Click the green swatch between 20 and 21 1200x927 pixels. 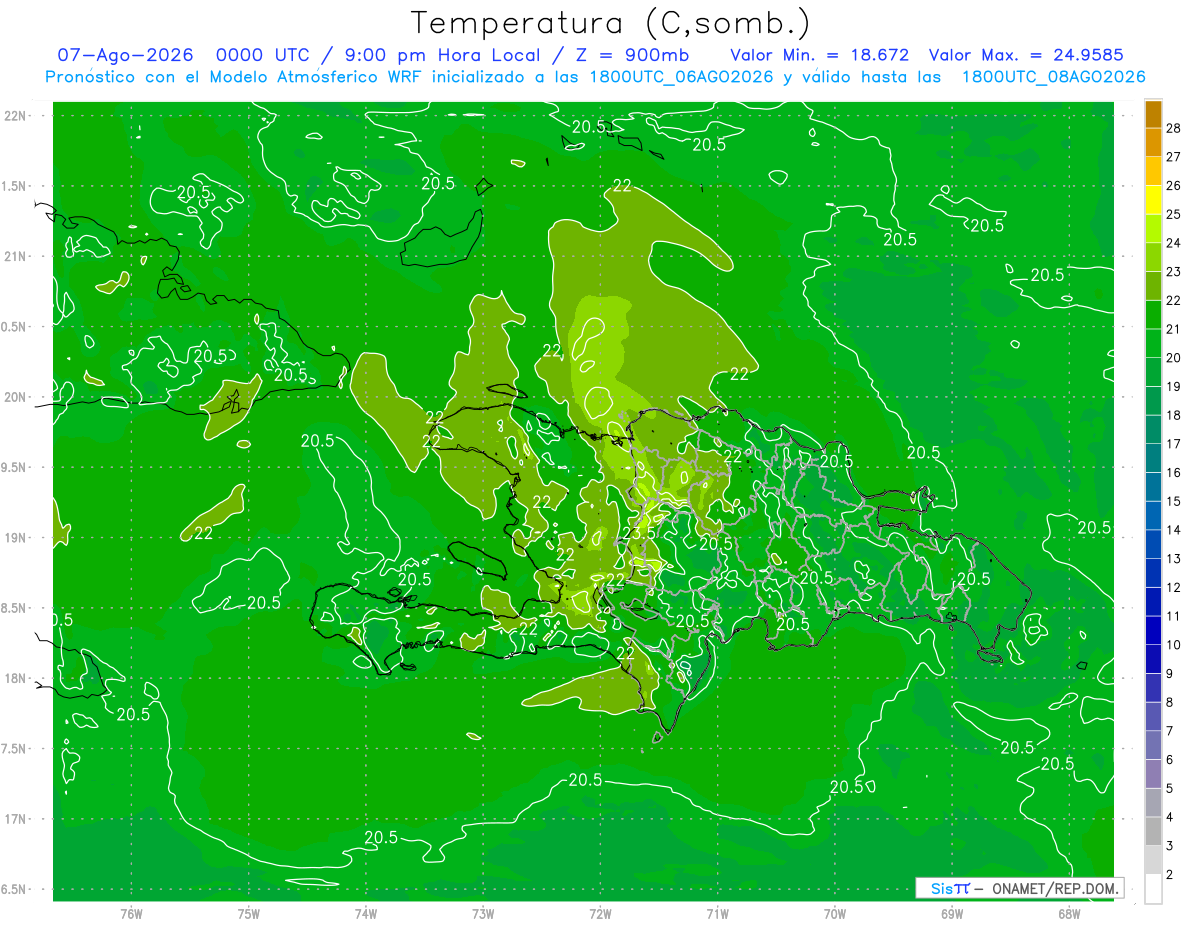coord(1153,343)
